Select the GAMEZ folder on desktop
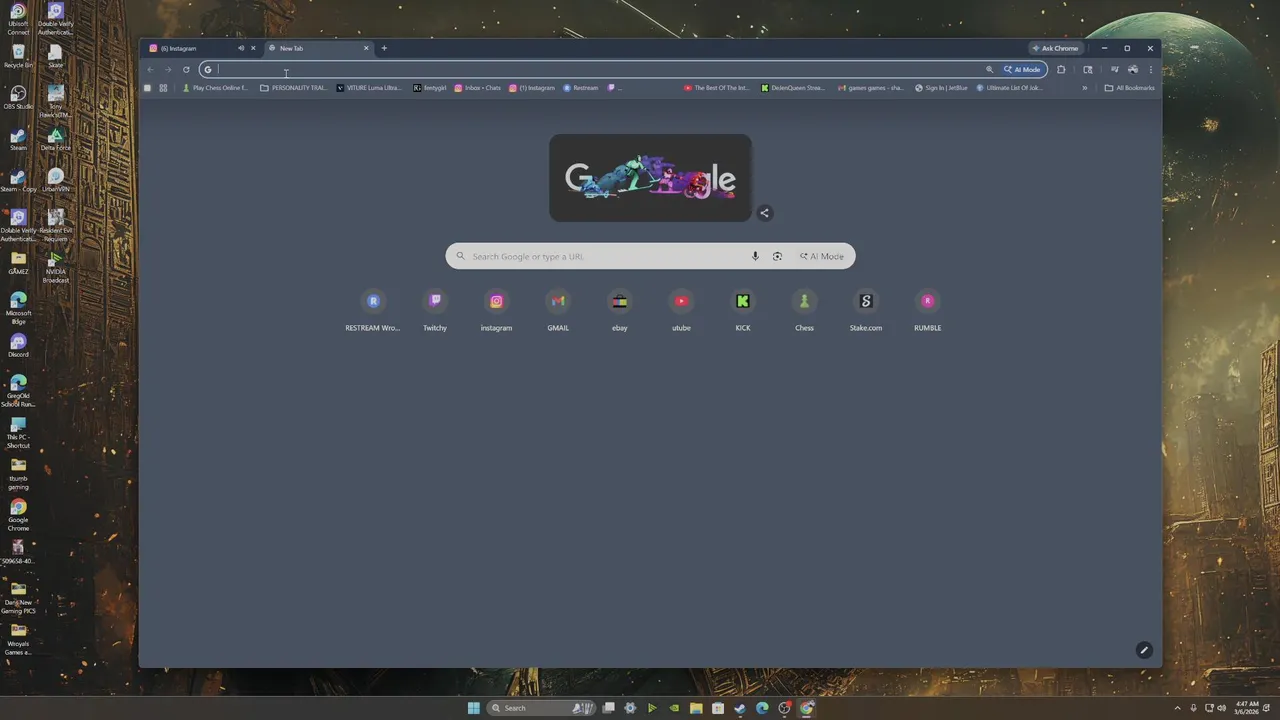The width and height of the screenshot is (1280, 720). click(18, 263)
